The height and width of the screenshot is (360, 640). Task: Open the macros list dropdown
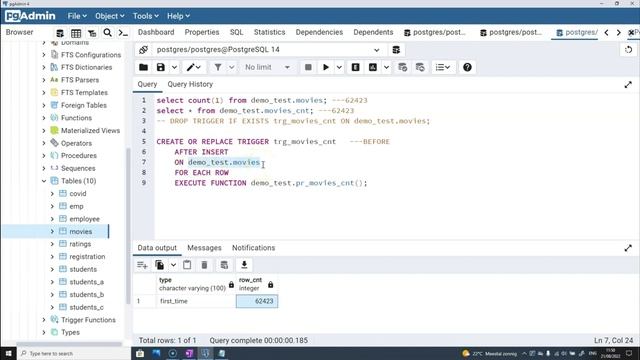point(443,67)
